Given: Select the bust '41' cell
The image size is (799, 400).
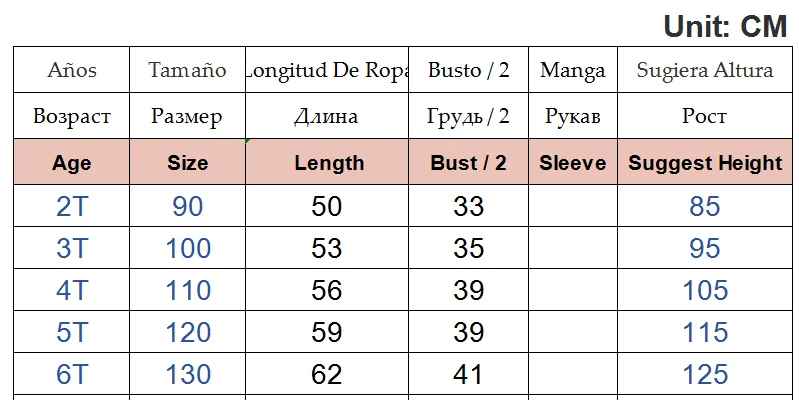Looking at the screenshot, I should click(468, 375).
